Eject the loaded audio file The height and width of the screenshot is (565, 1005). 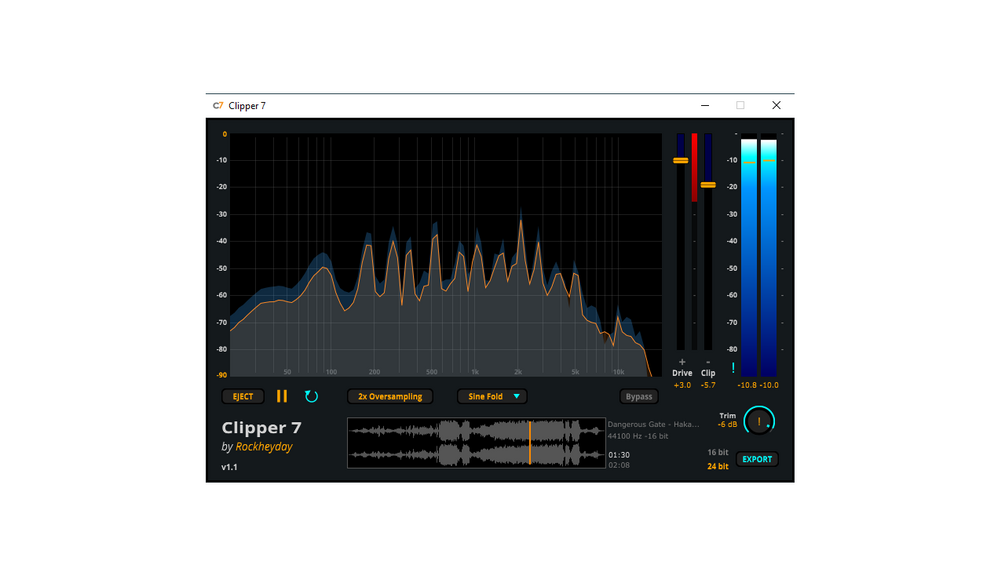(x=243, y=397)
